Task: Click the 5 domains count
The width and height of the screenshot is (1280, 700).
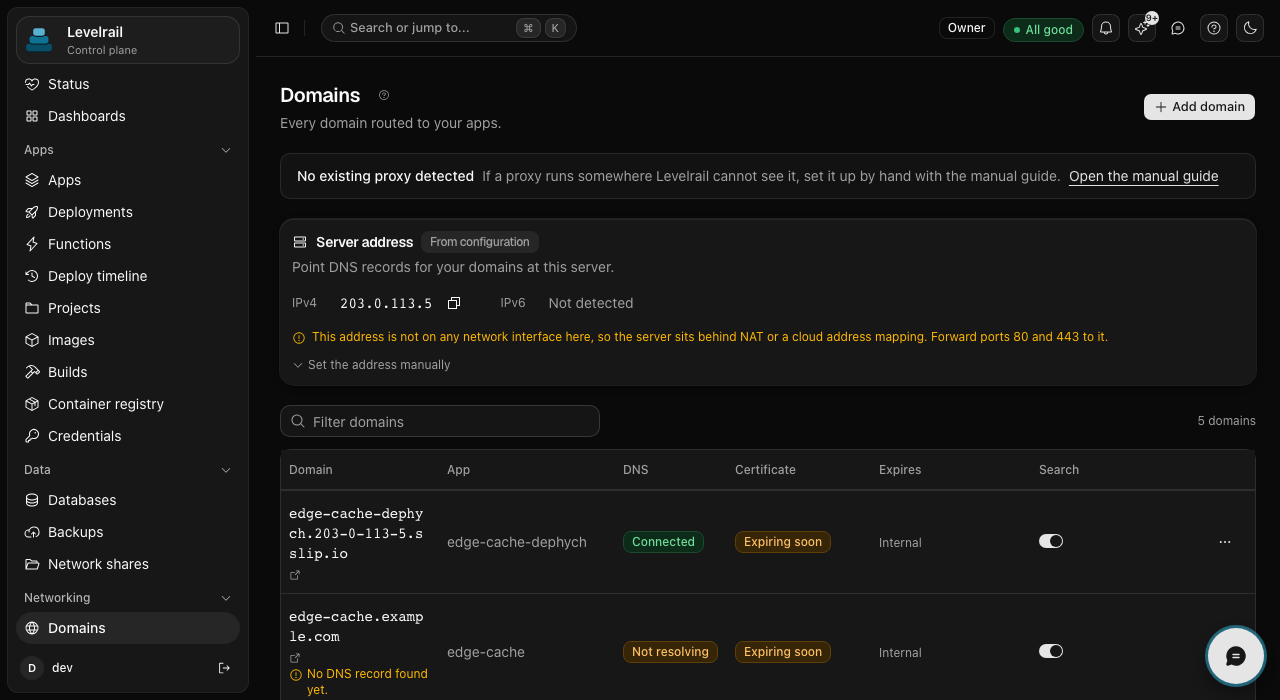Action: pos(1227,421)
